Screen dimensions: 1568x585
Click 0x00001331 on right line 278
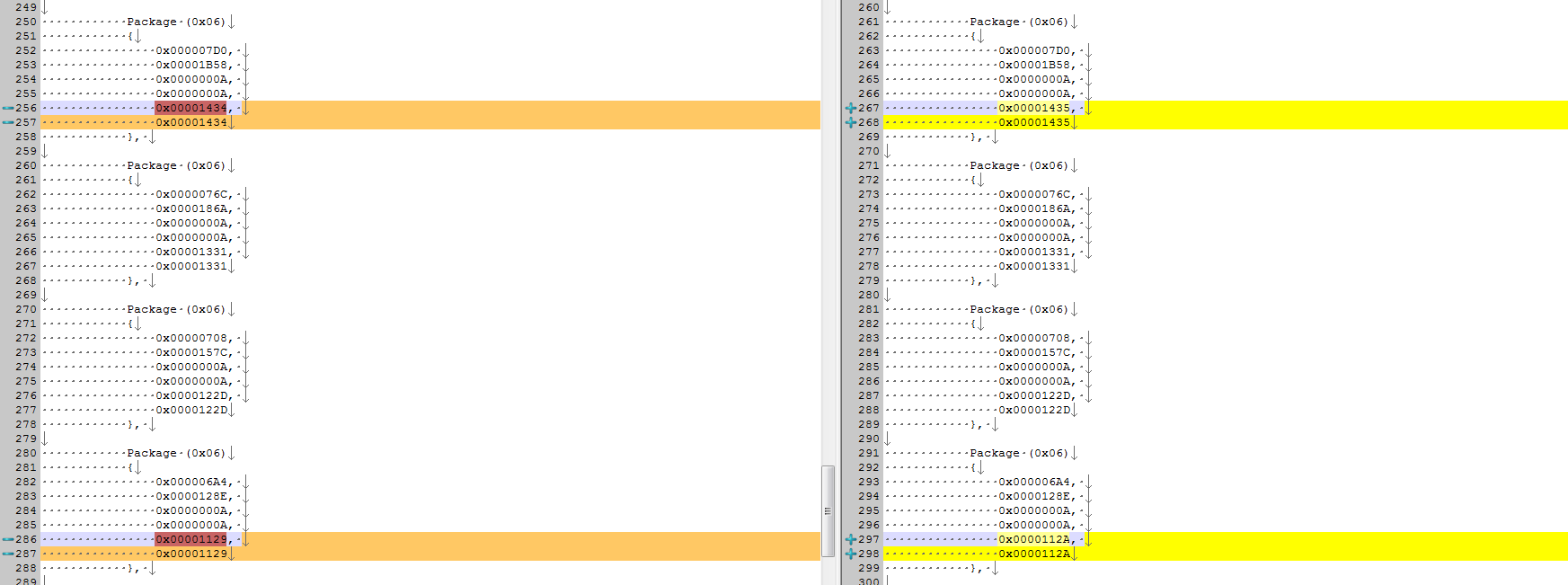tap(1034, 266)
